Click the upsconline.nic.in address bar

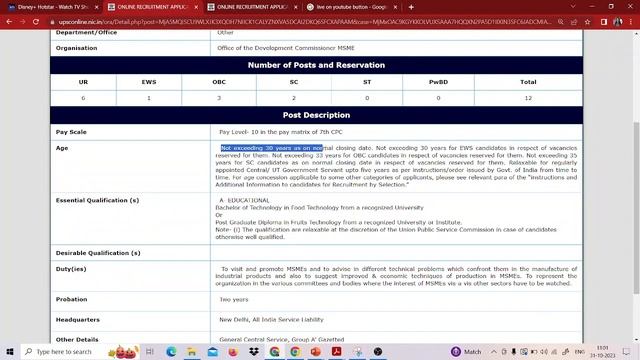pos(304,22)
